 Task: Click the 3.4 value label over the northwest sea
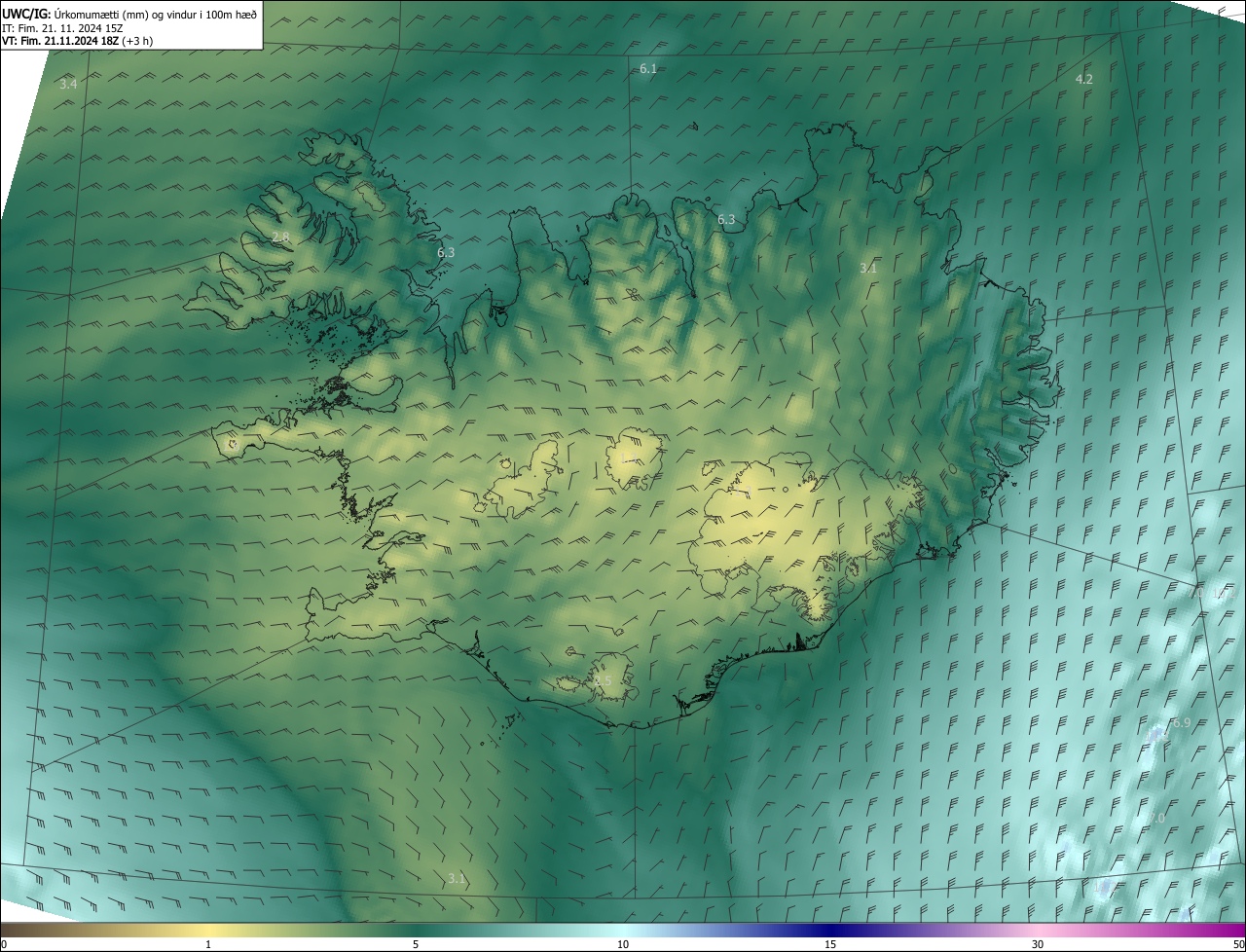point(68,85)
